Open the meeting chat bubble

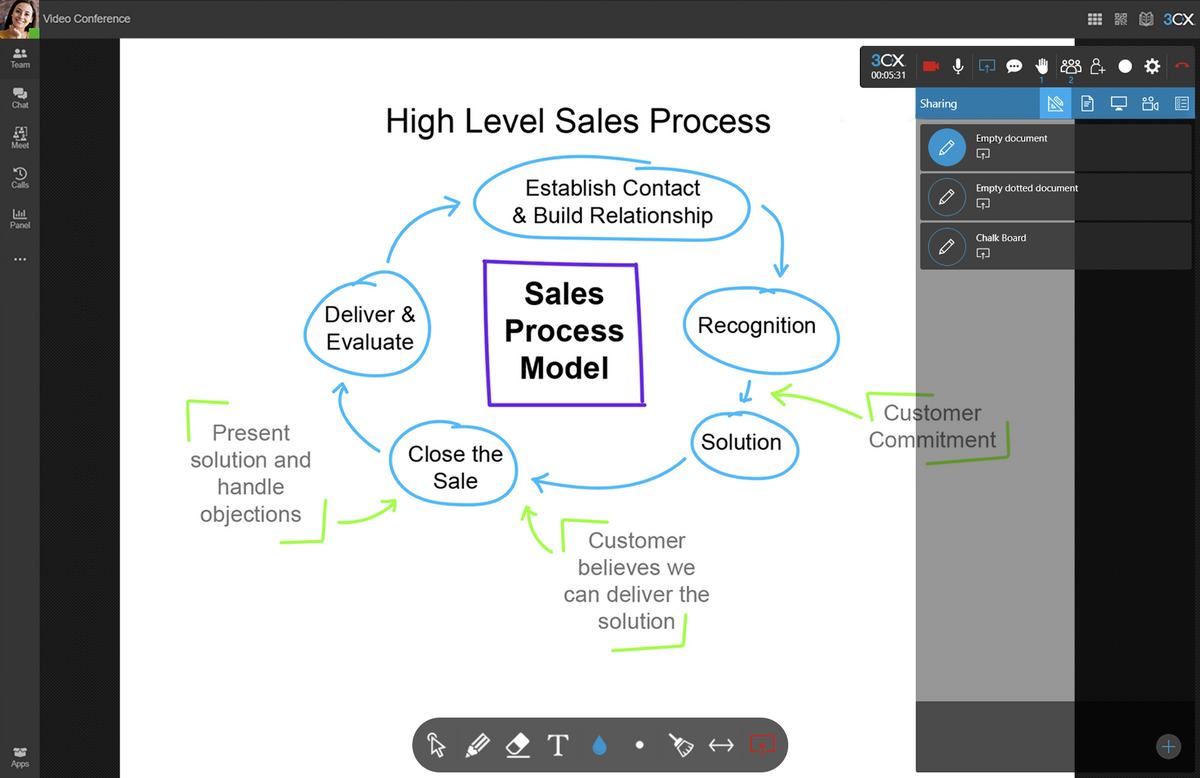(x=1014, y=66)
